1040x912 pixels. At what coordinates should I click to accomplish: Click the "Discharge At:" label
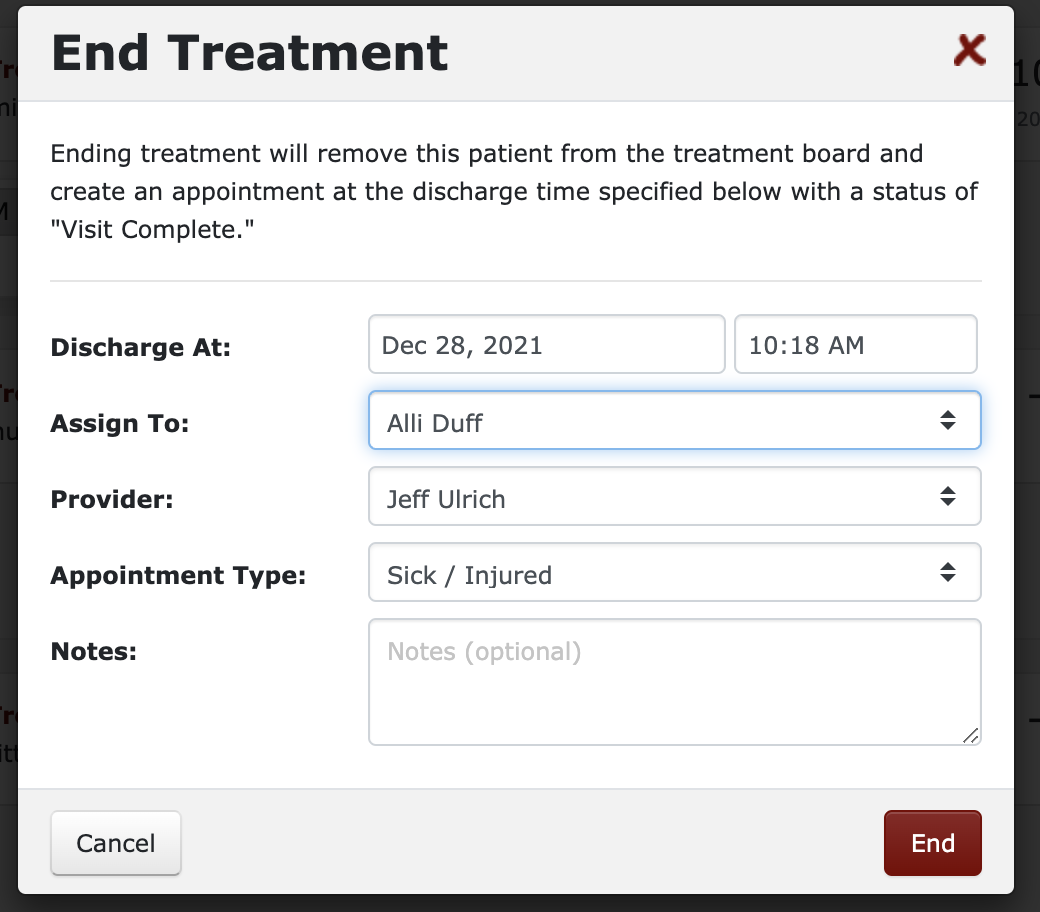[141, 348]
